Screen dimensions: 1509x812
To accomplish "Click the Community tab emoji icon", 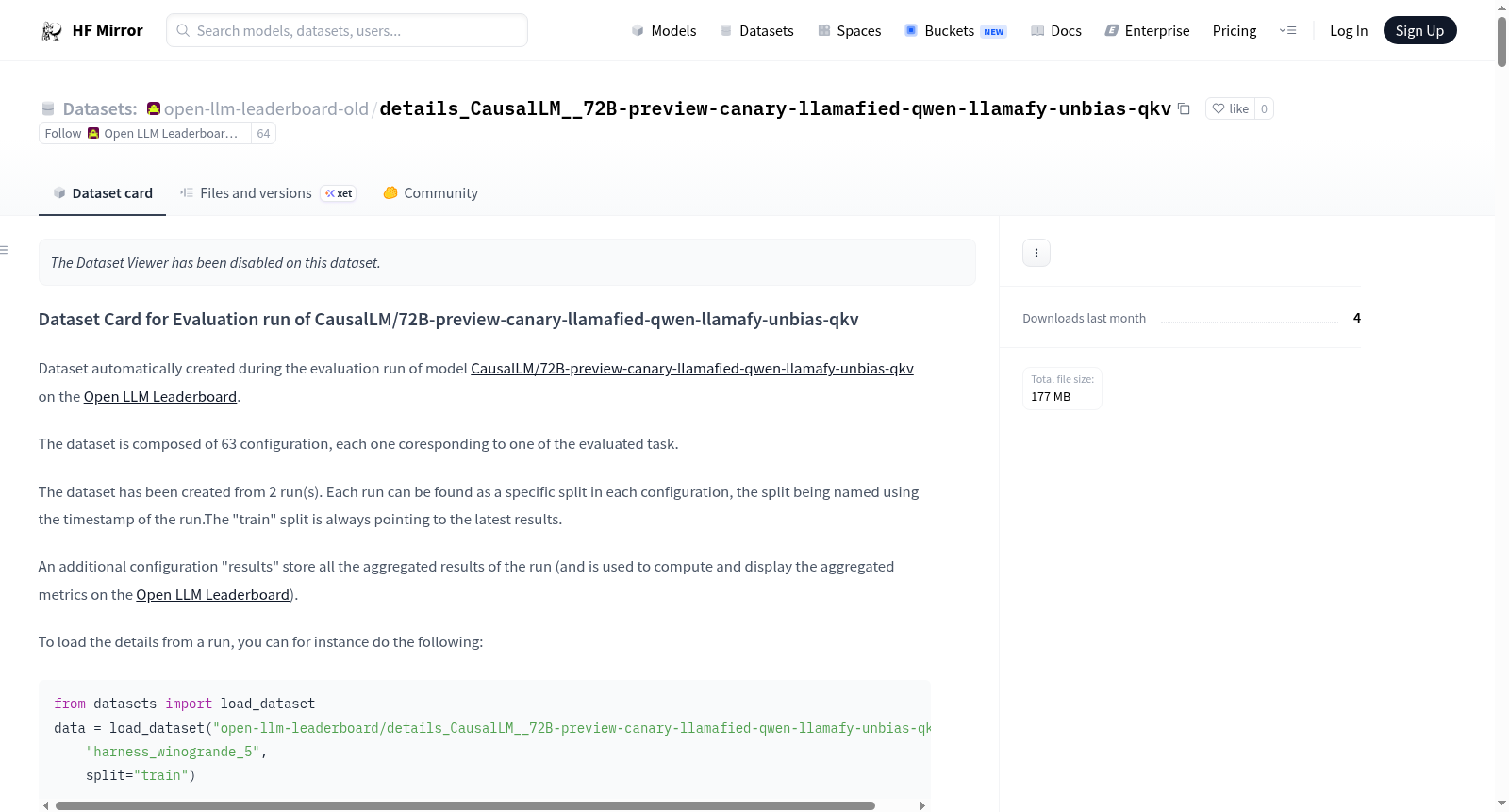I will coord(390,192).
